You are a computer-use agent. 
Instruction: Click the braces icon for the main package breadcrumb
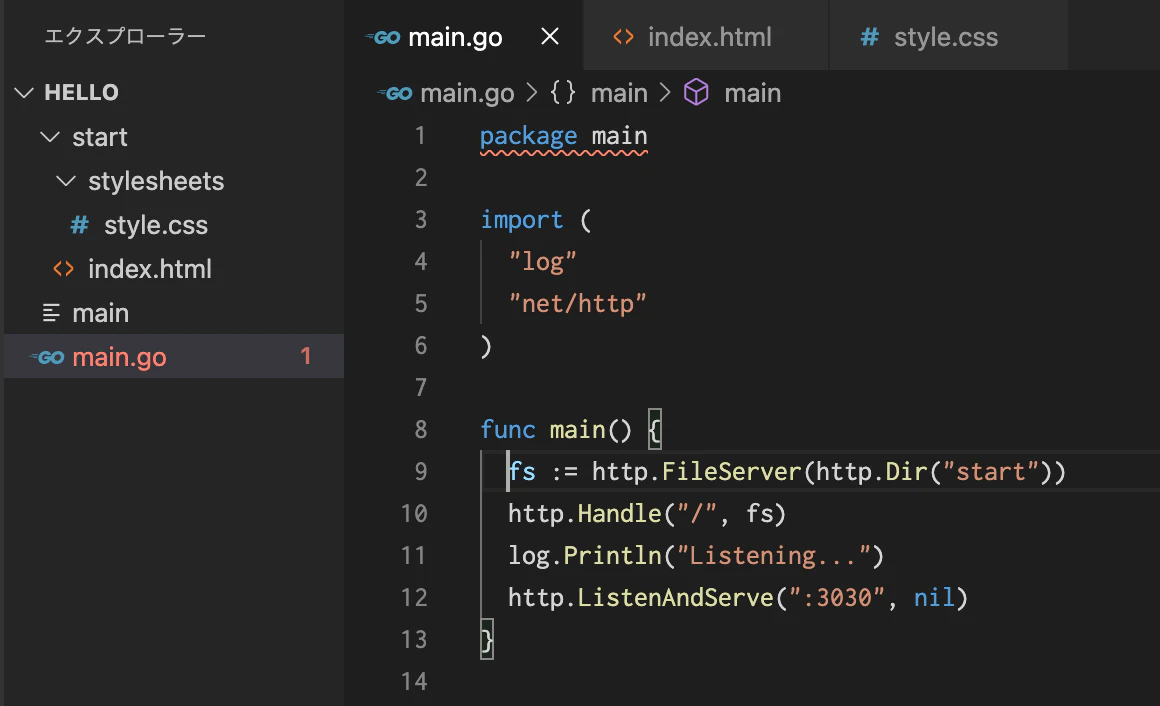pyautogui.click(x=562, y=93)
